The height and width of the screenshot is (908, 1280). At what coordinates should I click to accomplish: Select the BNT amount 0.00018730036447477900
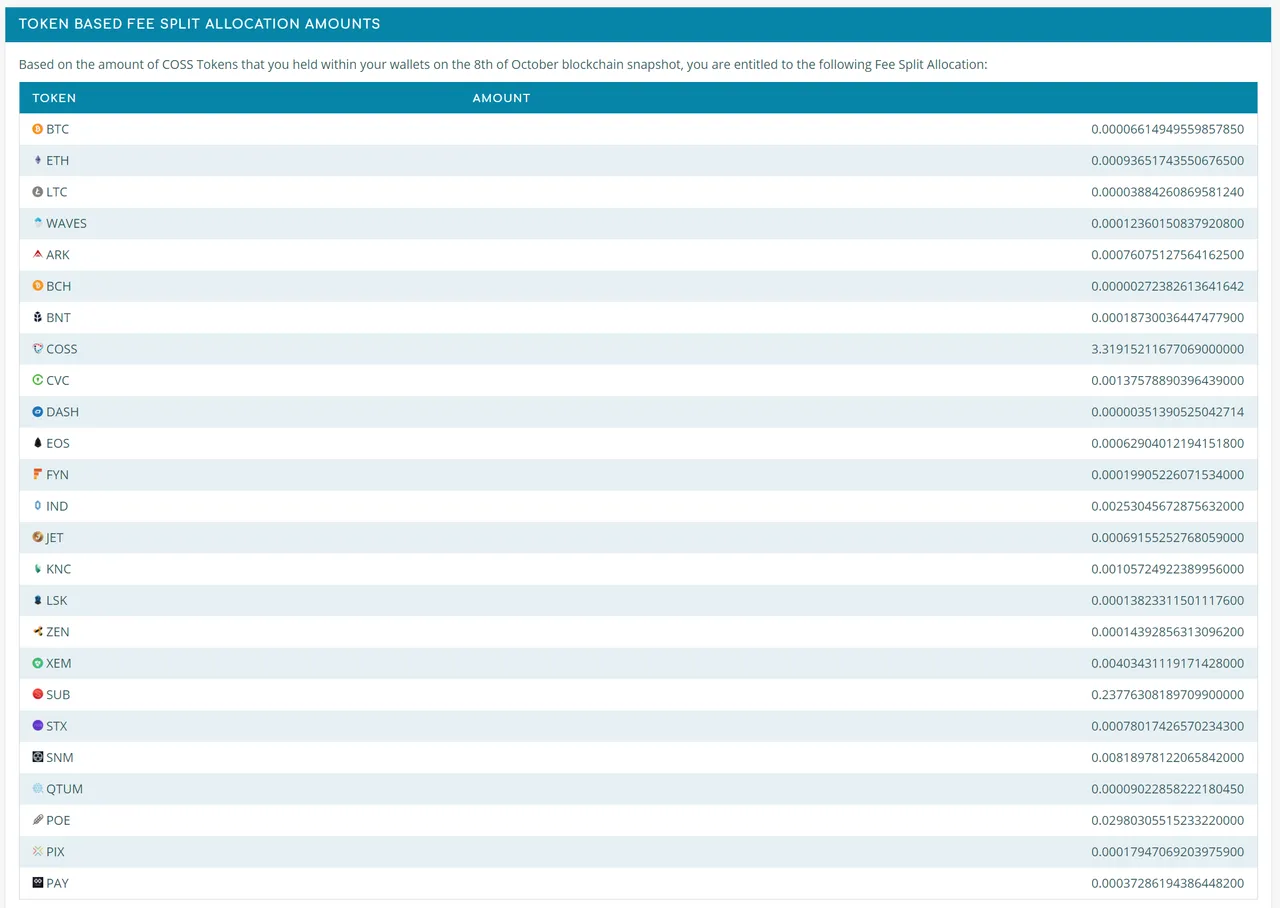tap(1167, 317)
